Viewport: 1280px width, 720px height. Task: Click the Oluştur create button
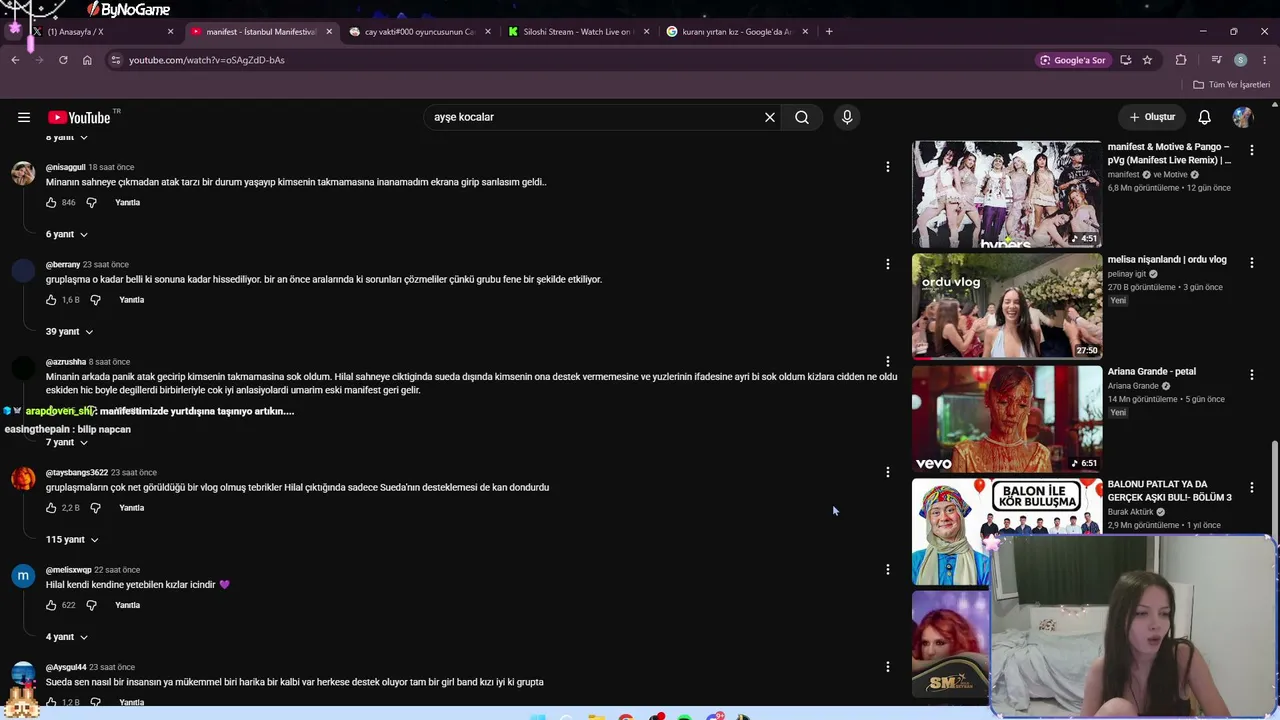click(x=1152, y=117)
